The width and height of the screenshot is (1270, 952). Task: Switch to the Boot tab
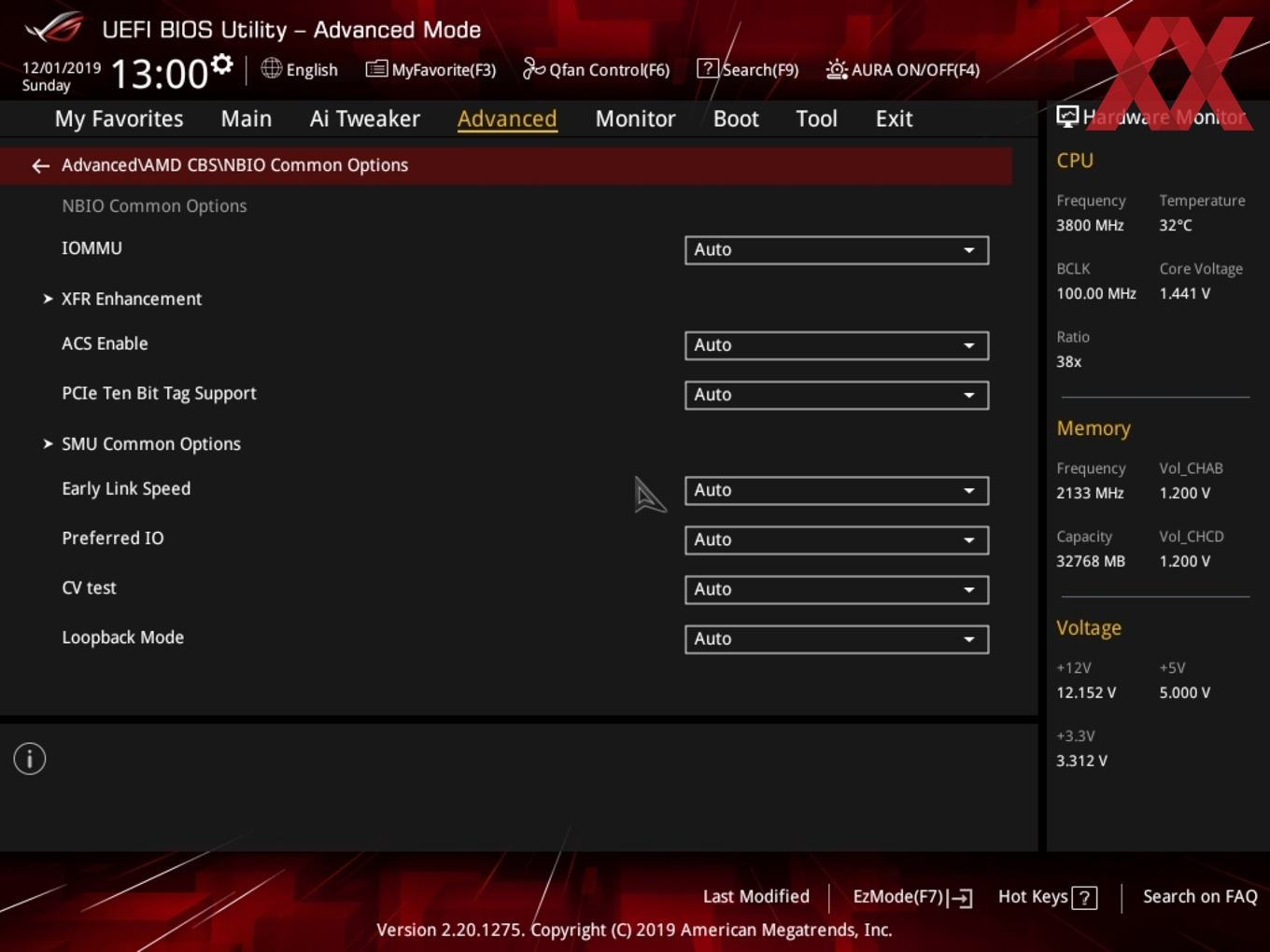click(x=736, y=119)
